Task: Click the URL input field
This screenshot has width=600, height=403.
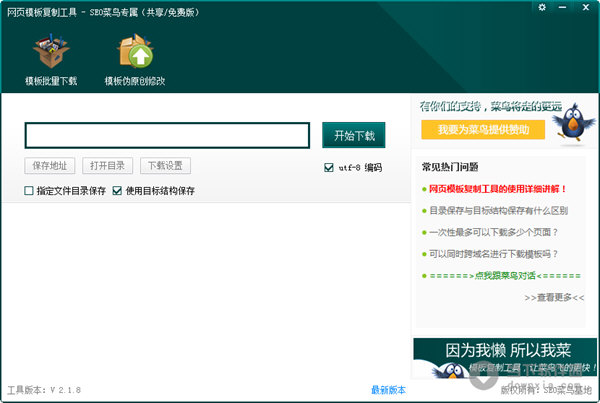Action: (167, 135)
